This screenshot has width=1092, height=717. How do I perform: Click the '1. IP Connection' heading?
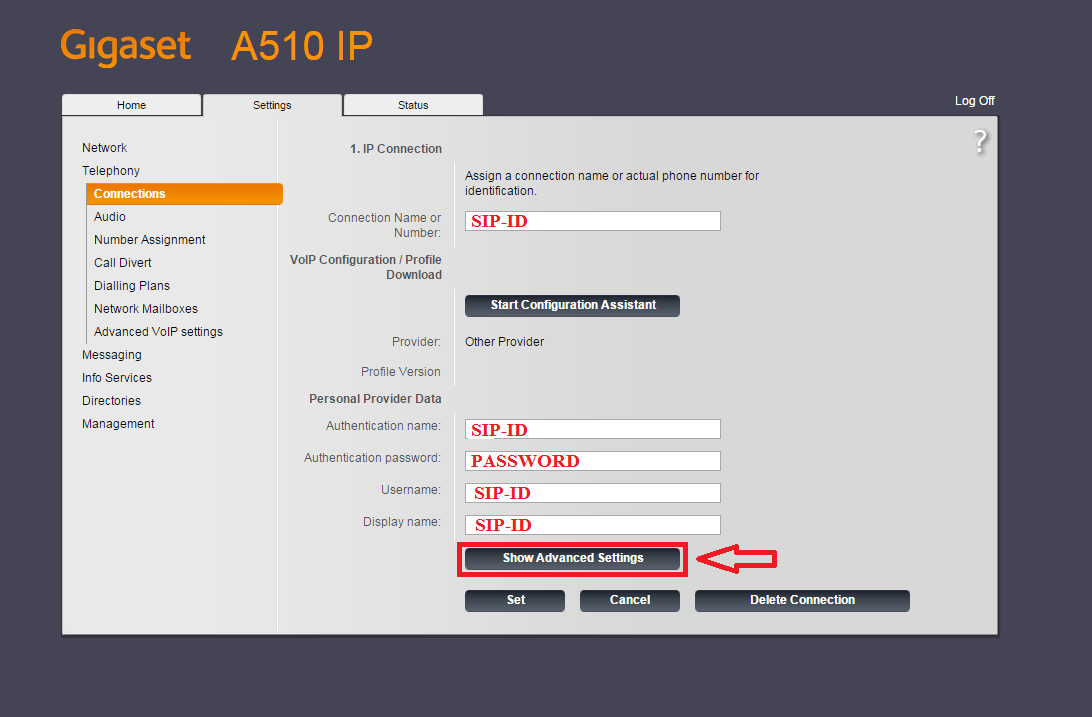tap(396, 148)
